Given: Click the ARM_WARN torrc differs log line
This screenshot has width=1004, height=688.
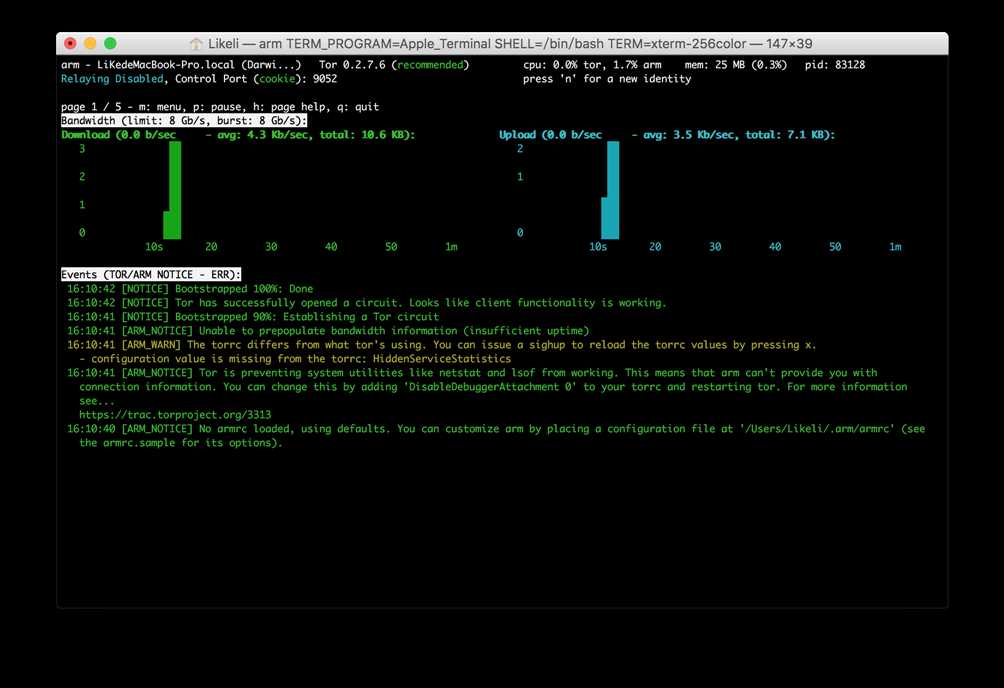Looking at the screenshot, I should point(442,345).
